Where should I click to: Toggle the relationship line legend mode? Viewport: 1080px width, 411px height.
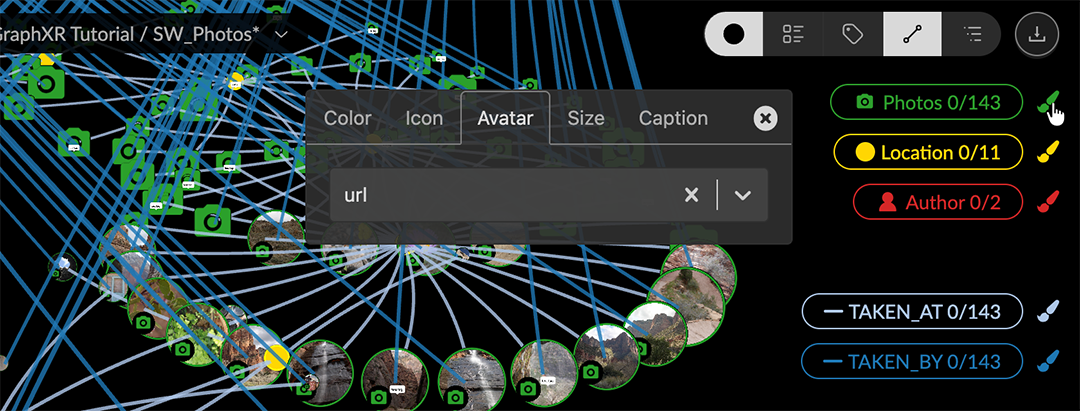[x=911, y=34]
